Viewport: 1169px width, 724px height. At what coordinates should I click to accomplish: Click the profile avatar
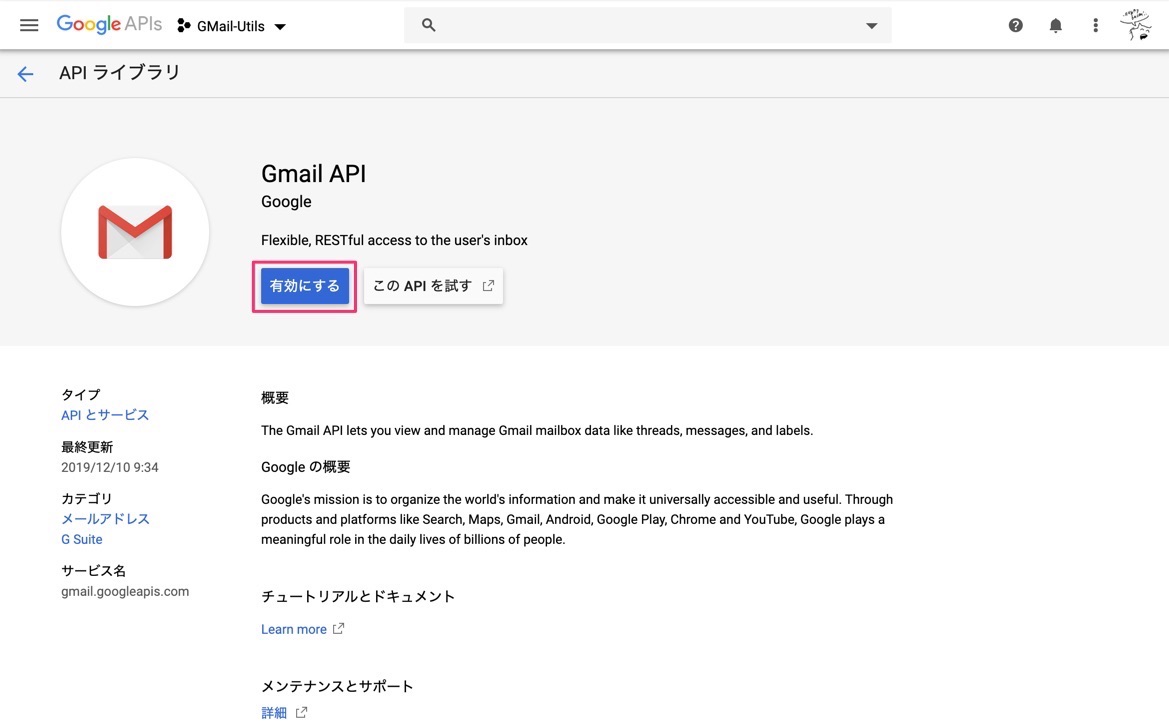point(1135,24)
